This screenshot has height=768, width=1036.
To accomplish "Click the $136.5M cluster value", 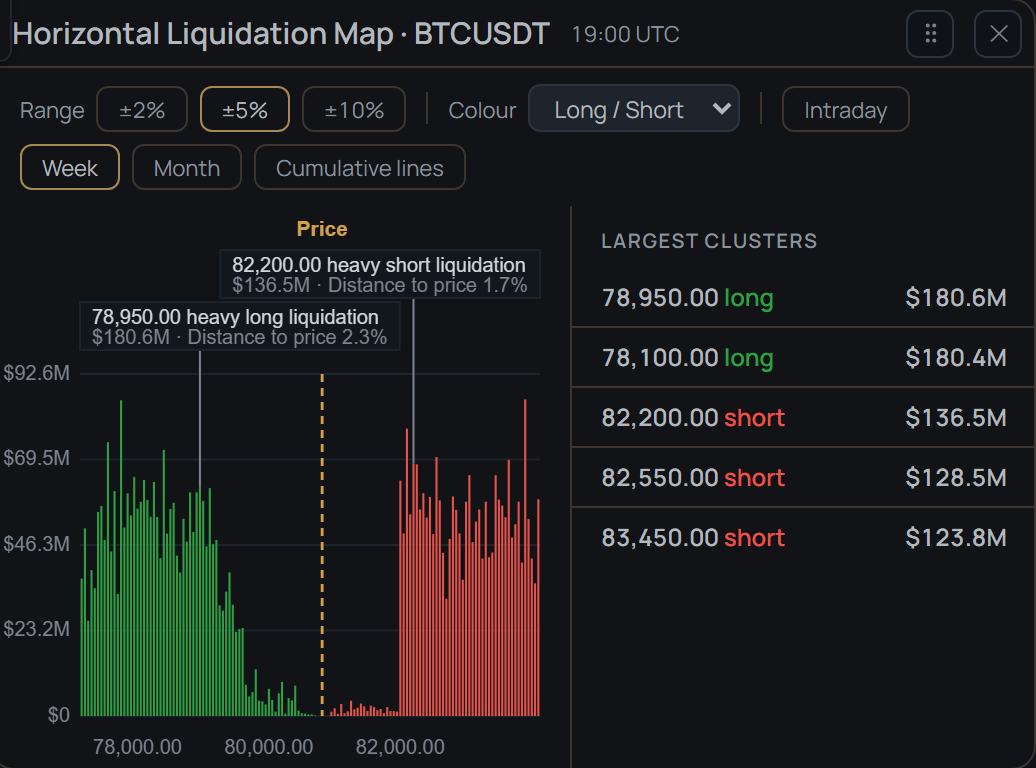I will tap(955, 418).
